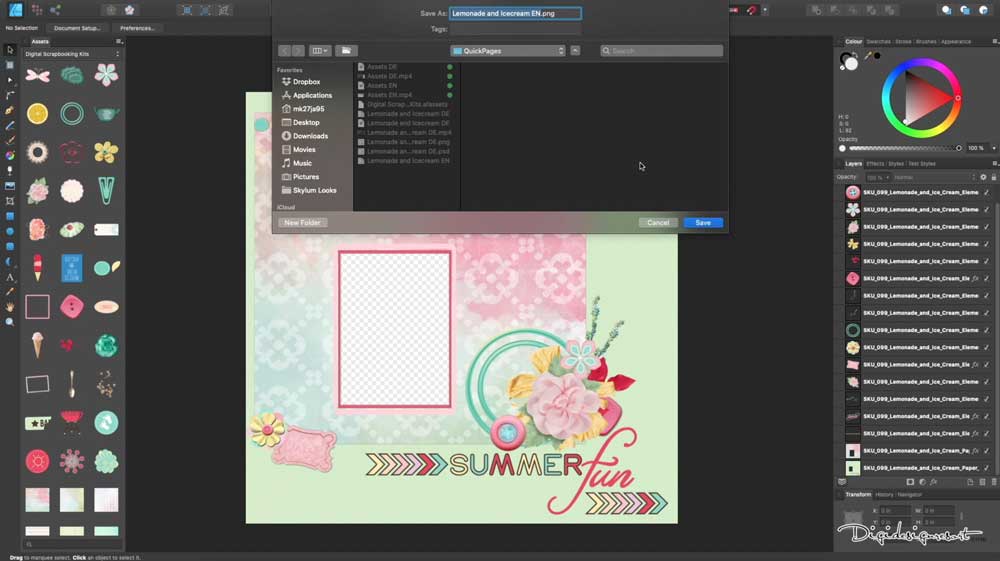The height and width of the screenshot is (561, 1000).
Task: Select the Zoom tool
Action: pyautogui.click(x=10, y=322)
